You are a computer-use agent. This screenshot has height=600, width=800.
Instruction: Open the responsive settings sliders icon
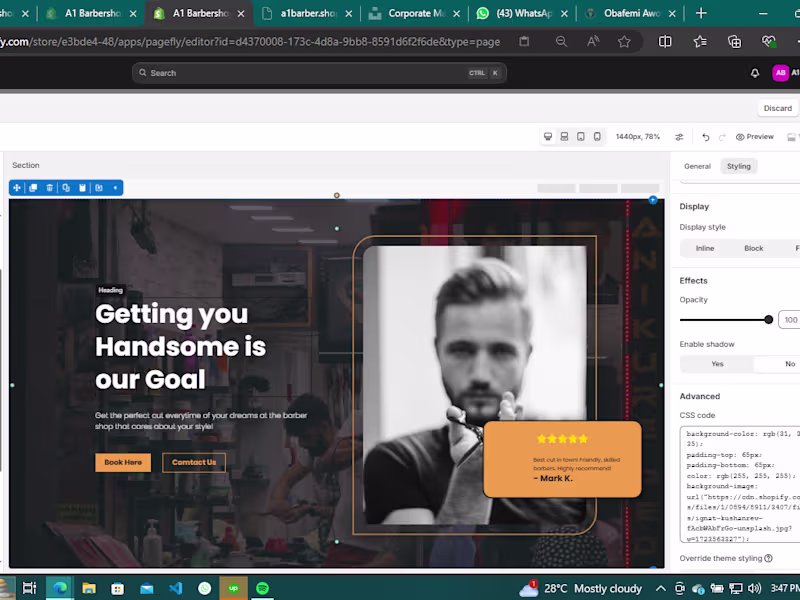tap(678, 136)
